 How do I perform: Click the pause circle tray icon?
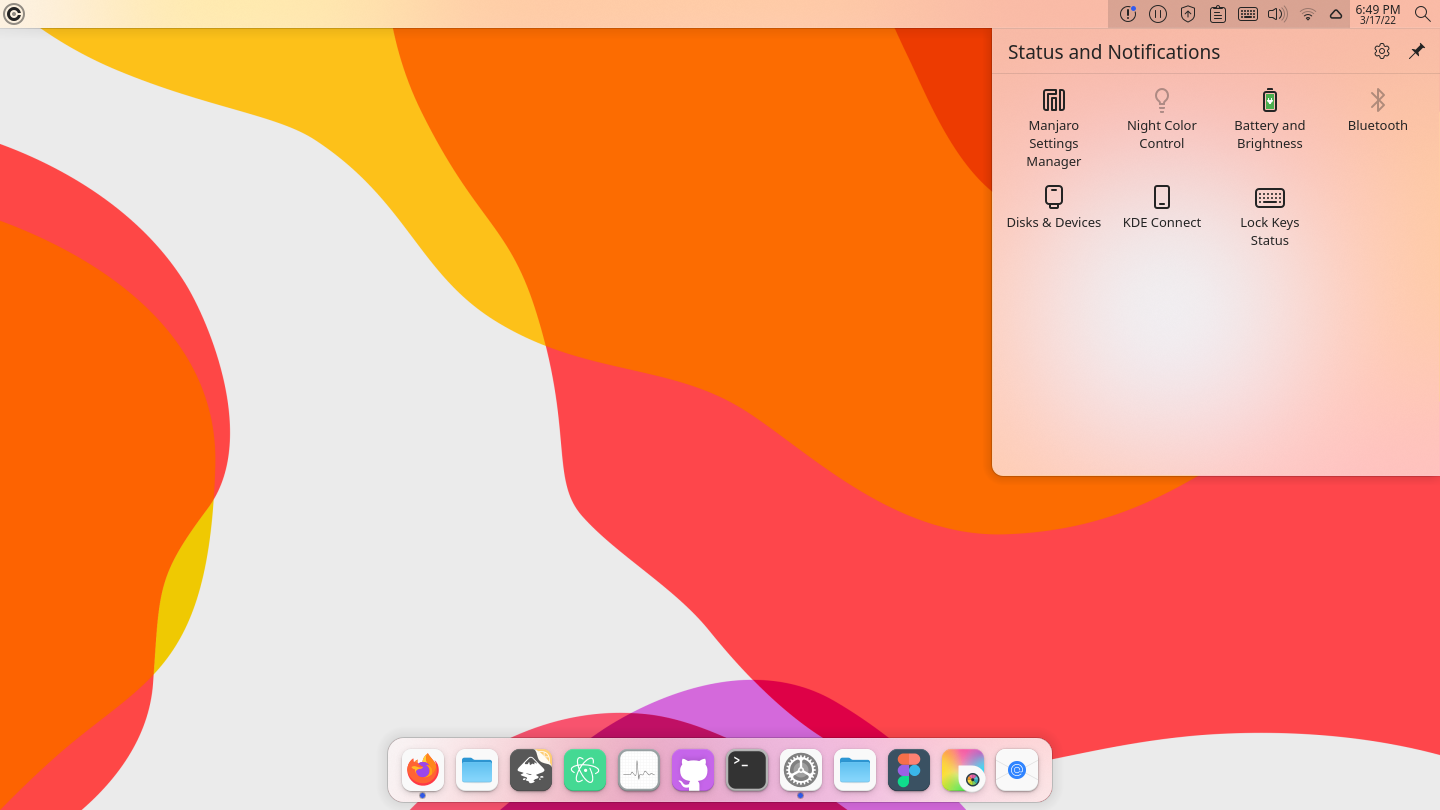click(1158, 14)
